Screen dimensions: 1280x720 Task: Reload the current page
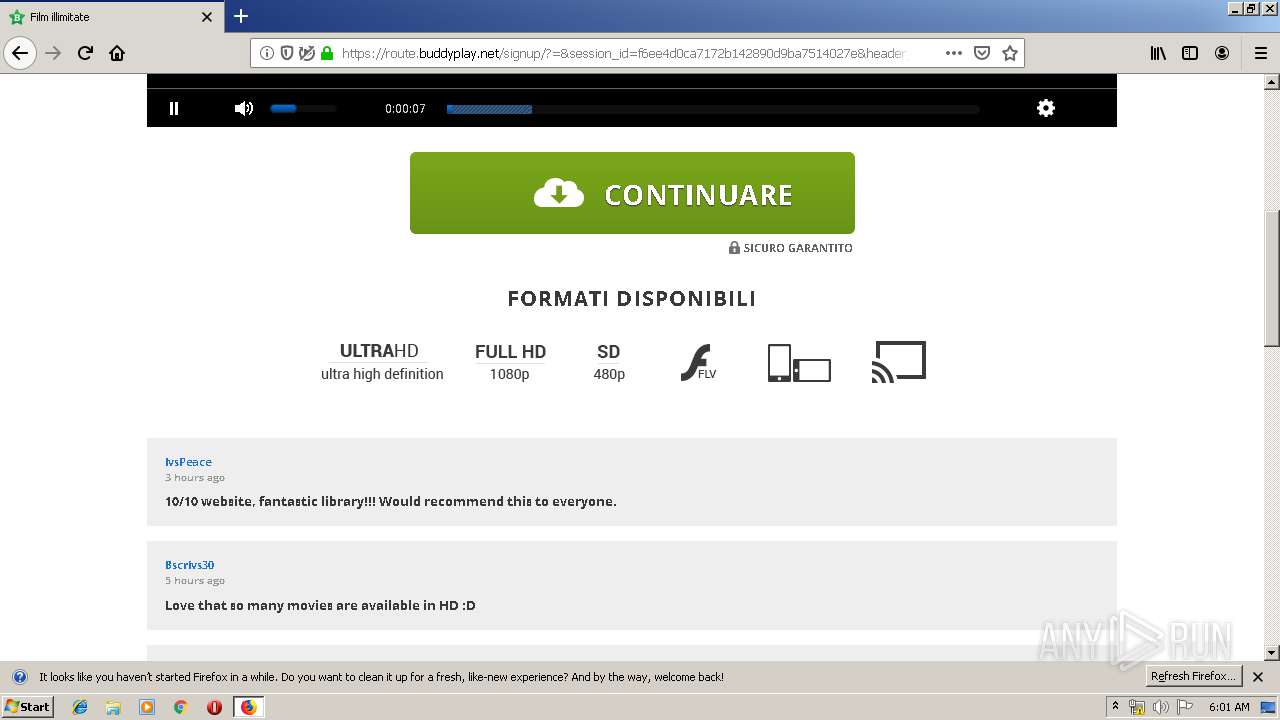86,53
